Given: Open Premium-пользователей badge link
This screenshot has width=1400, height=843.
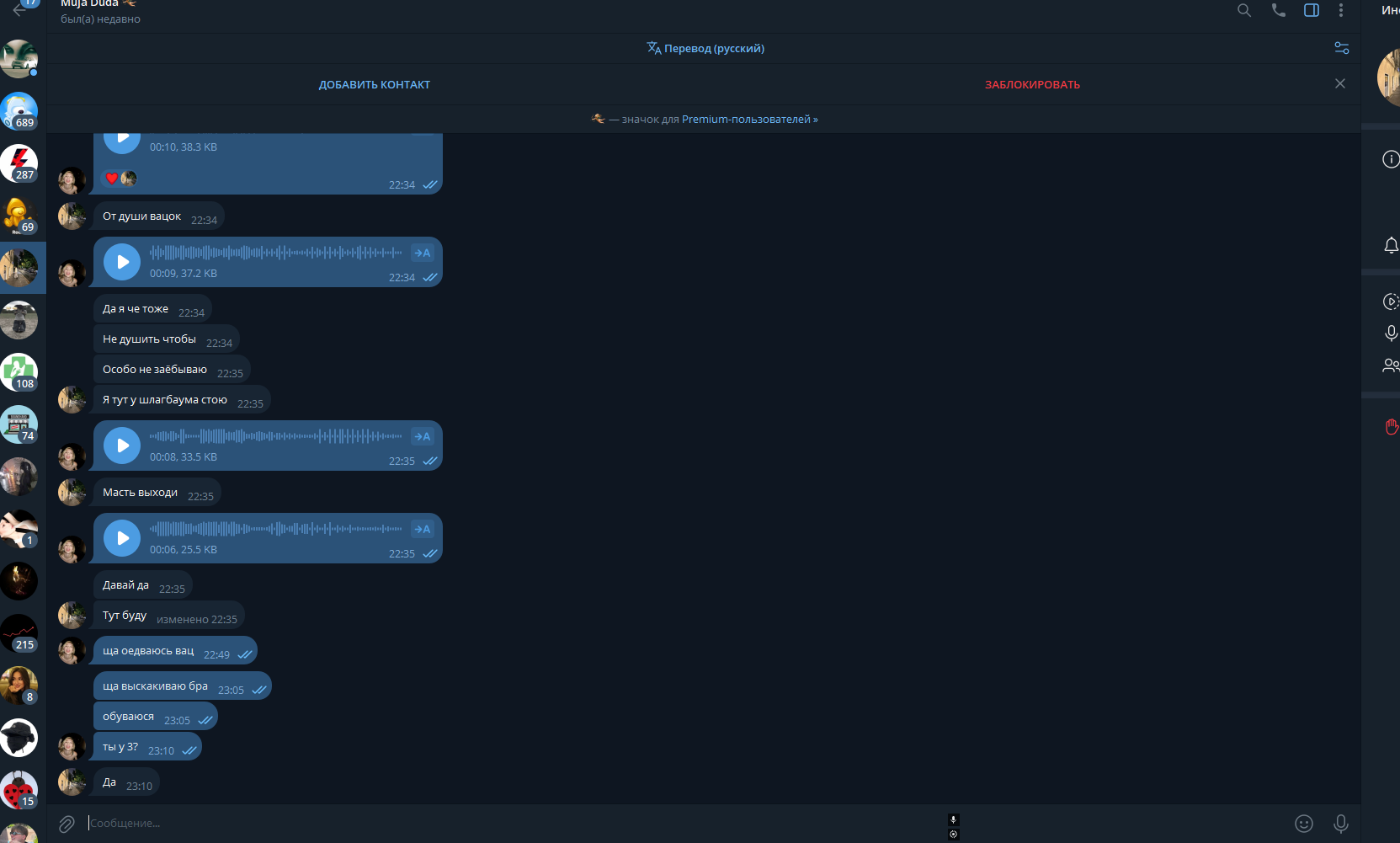Looking at the screenshot, I should [748, 120].
